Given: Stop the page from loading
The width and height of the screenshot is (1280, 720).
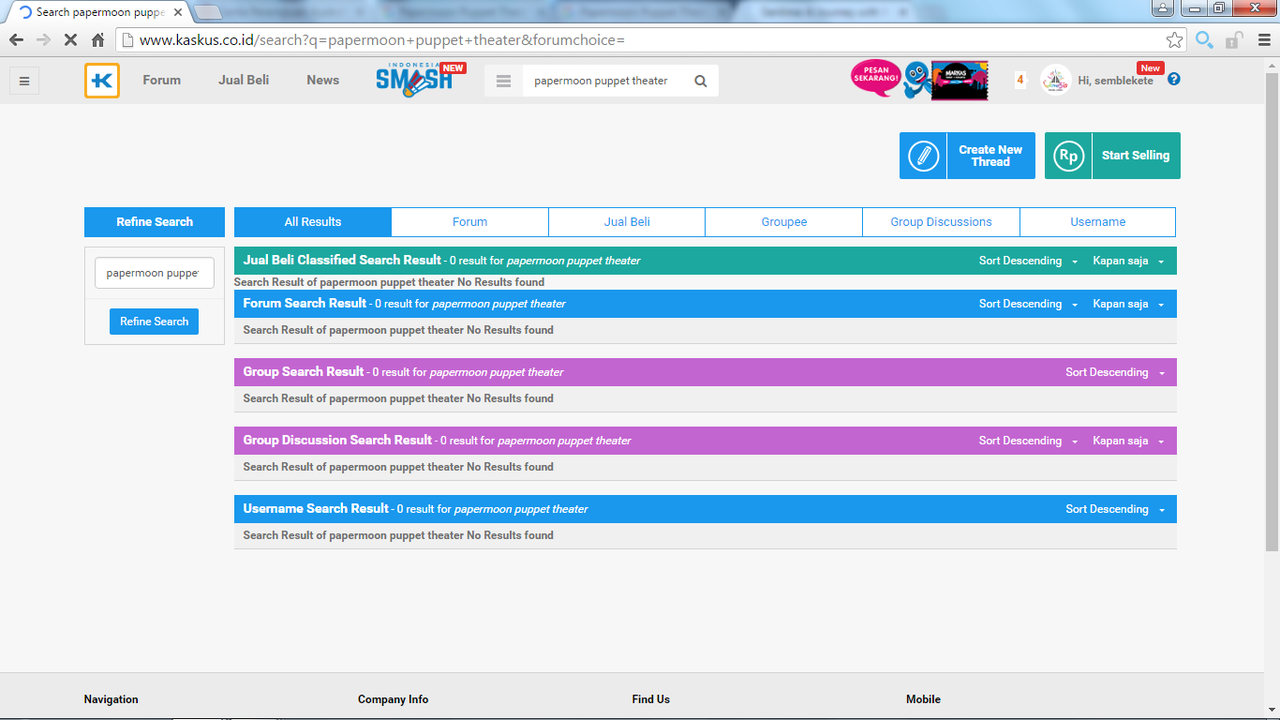Looking at the screenshot, I should tap(70, 40).
